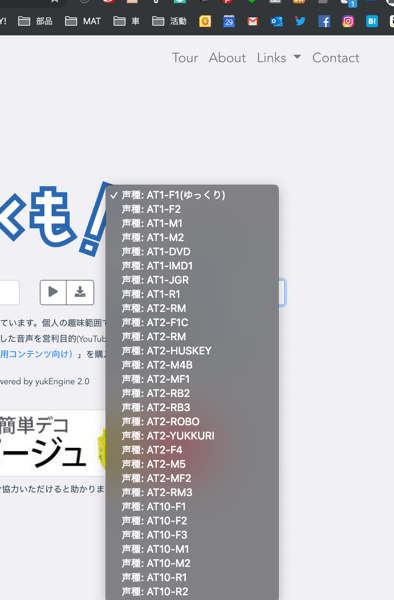This screenshot has width=394, height=600.
Task: Switch voice to AT10-F1
Action: click(x=192, y=507)
